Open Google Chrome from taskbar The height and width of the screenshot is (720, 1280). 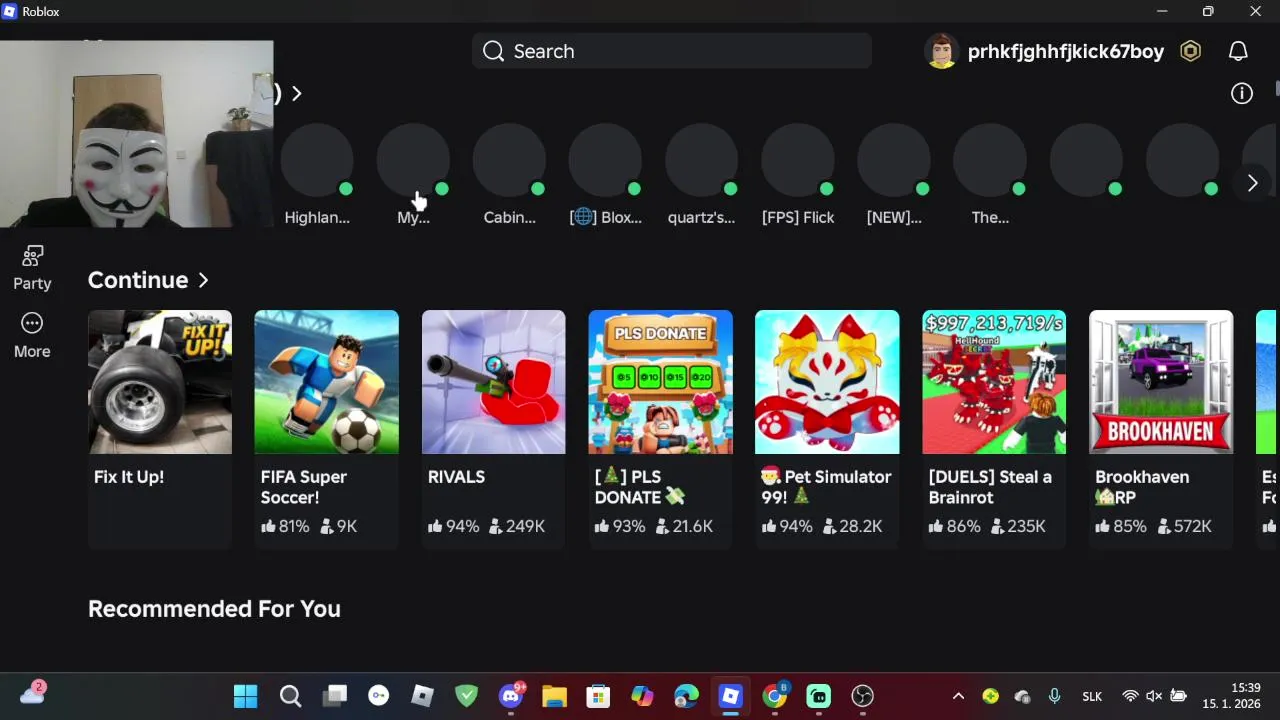(775, 696)
